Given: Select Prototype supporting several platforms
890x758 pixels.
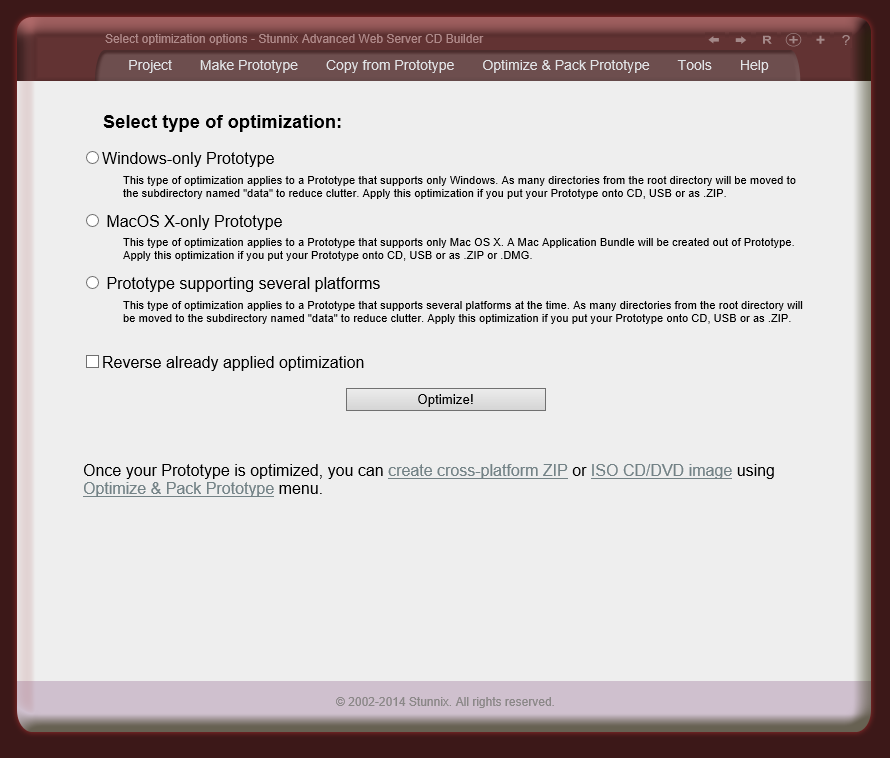Looking at the screenshot, I should click(x=92, y=283).
